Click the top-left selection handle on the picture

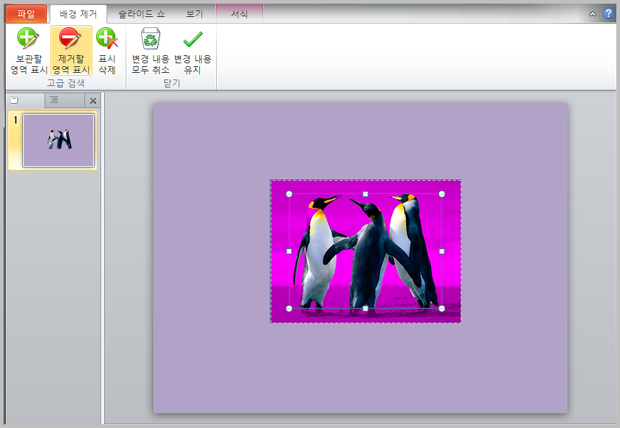[289, 194]
